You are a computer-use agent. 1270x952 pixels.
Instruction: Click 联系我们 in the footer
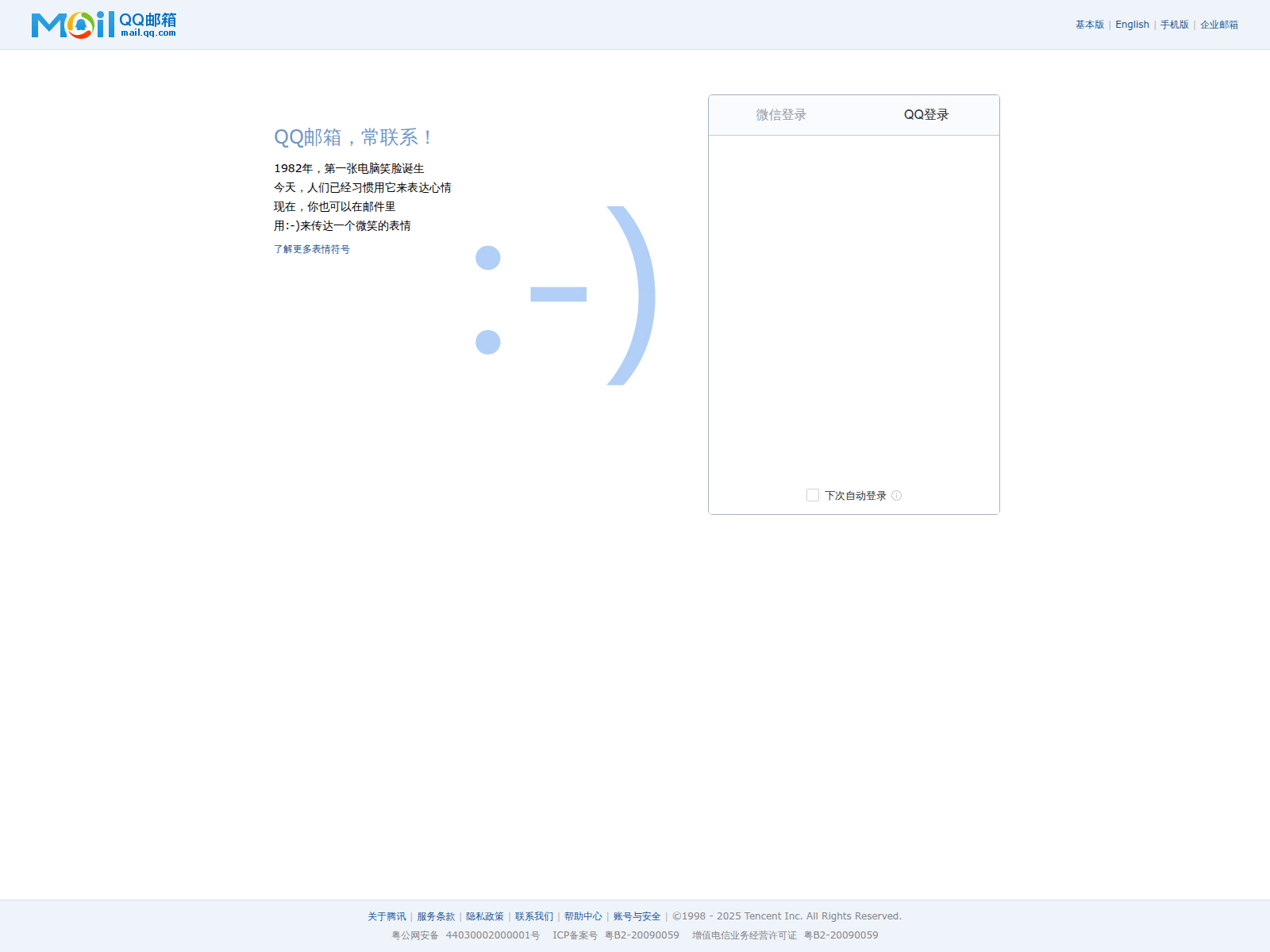click(x=534, y=916)
